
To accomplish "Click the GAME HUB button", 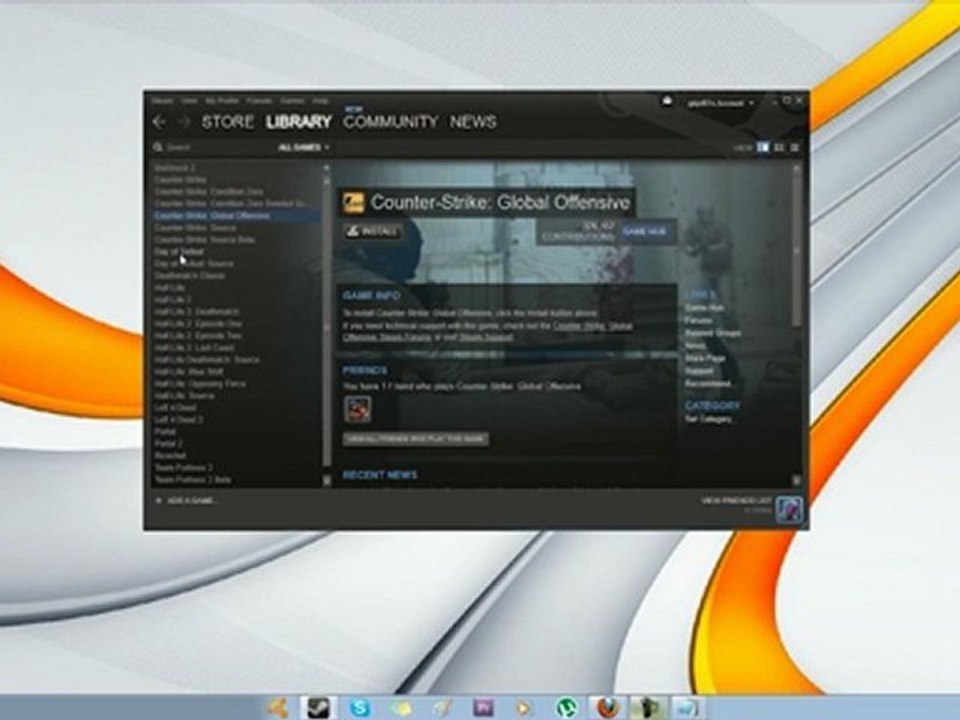I will pos(645,231).
